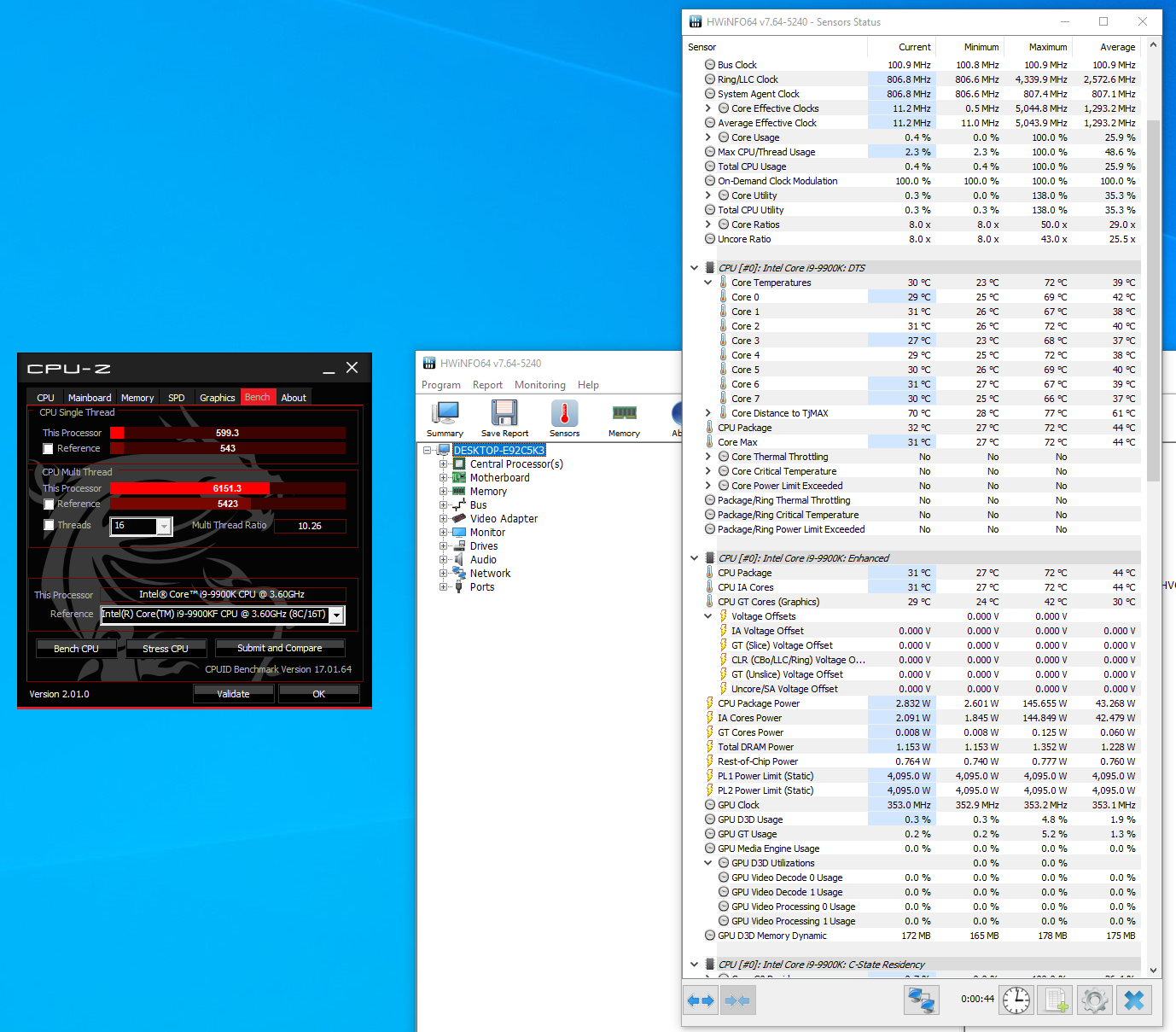1176x1032 pixels.
Task: Expand Core Effective Clocks sensor group
Action: click(x=707, y=108)
